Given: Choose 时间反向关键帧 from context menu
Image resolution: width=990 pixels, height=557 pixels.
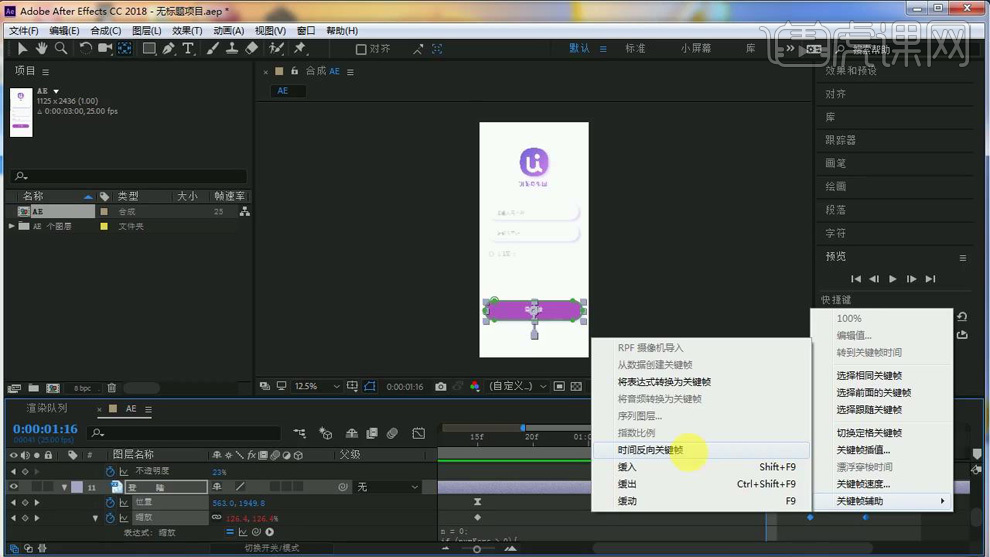Looking at the screenshot, I should click(650, 450).
